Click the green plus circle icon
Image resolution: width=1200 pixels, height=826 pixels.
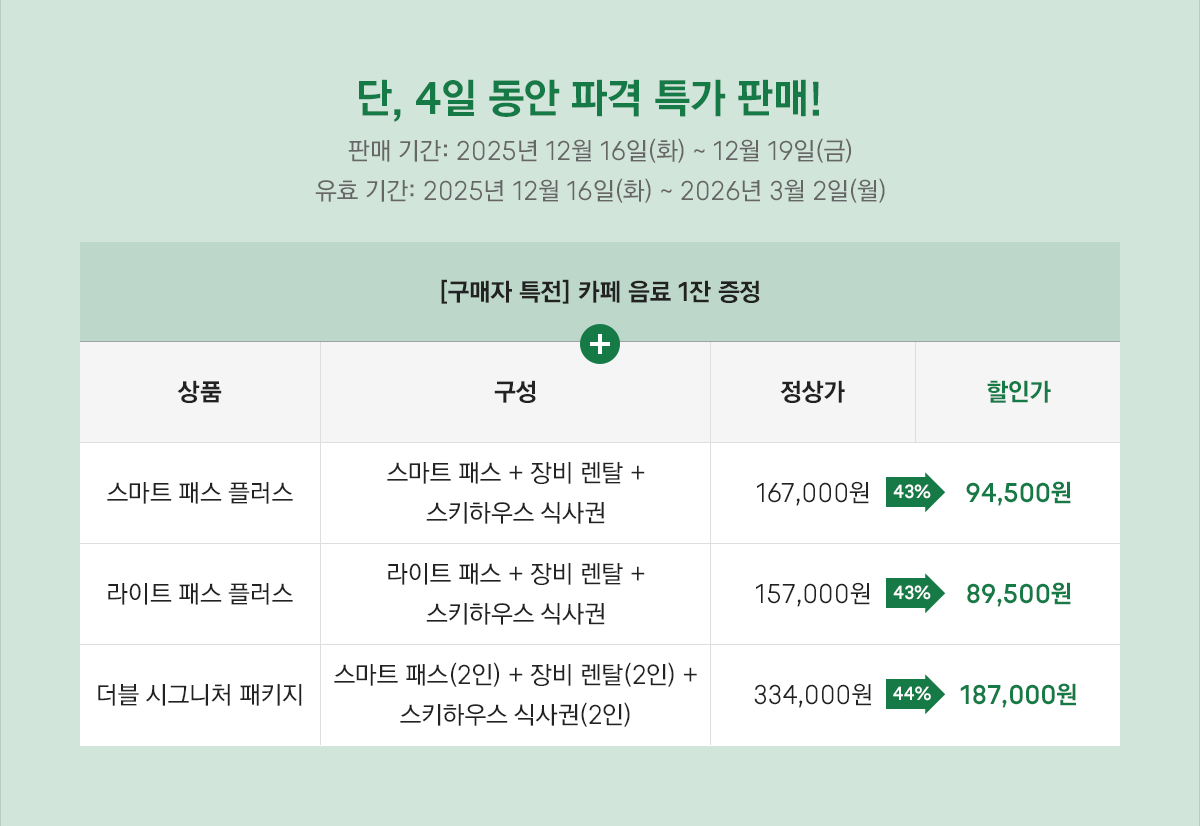[600, 344]
